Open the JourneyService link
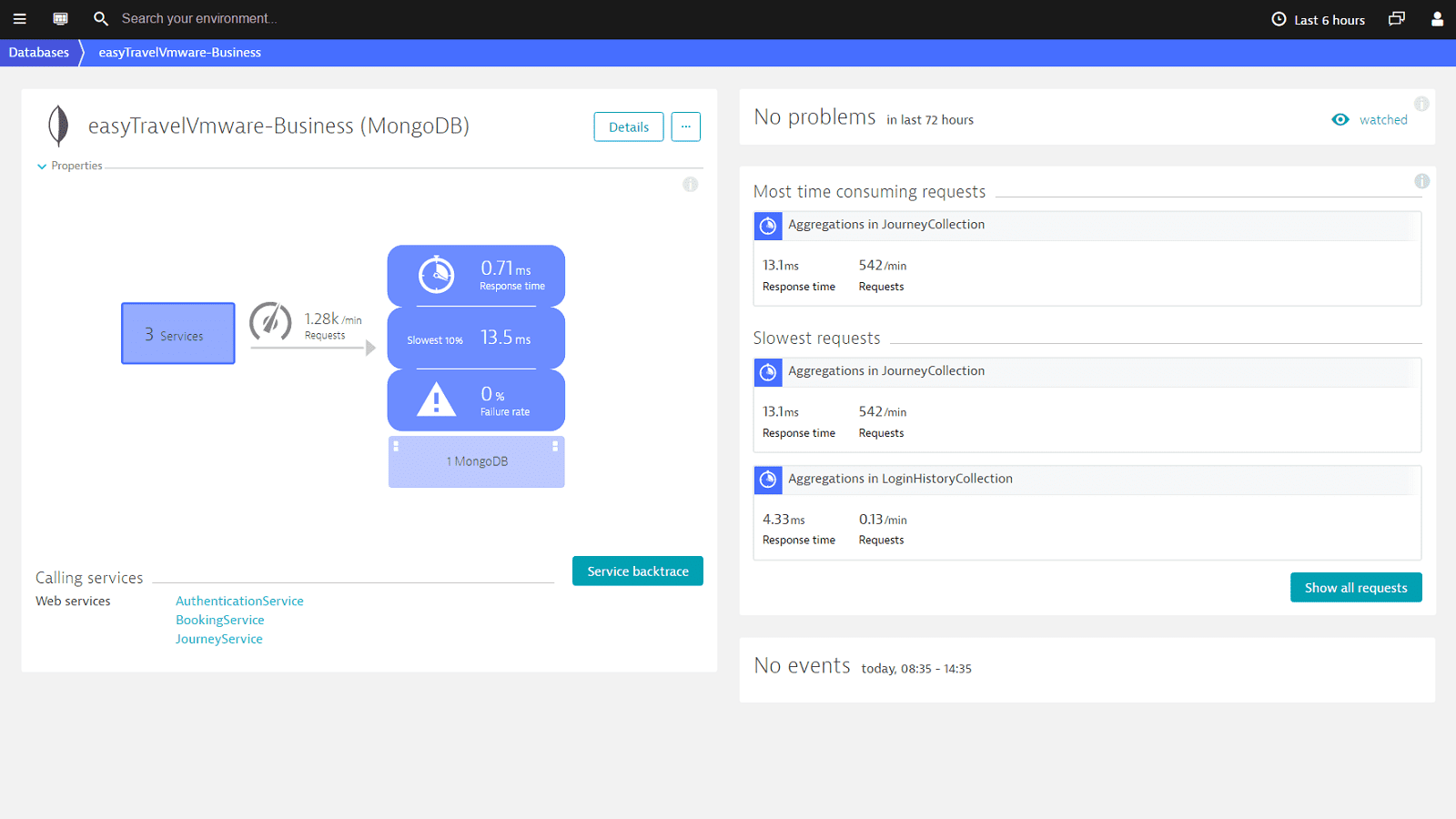This screenshot has width=1456, height=819. (219, 639)
